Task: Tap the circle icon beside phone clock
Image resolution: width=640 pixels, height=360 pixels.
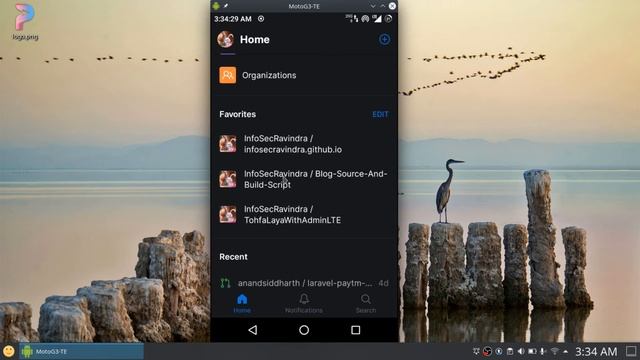Action: pos(261,19)
